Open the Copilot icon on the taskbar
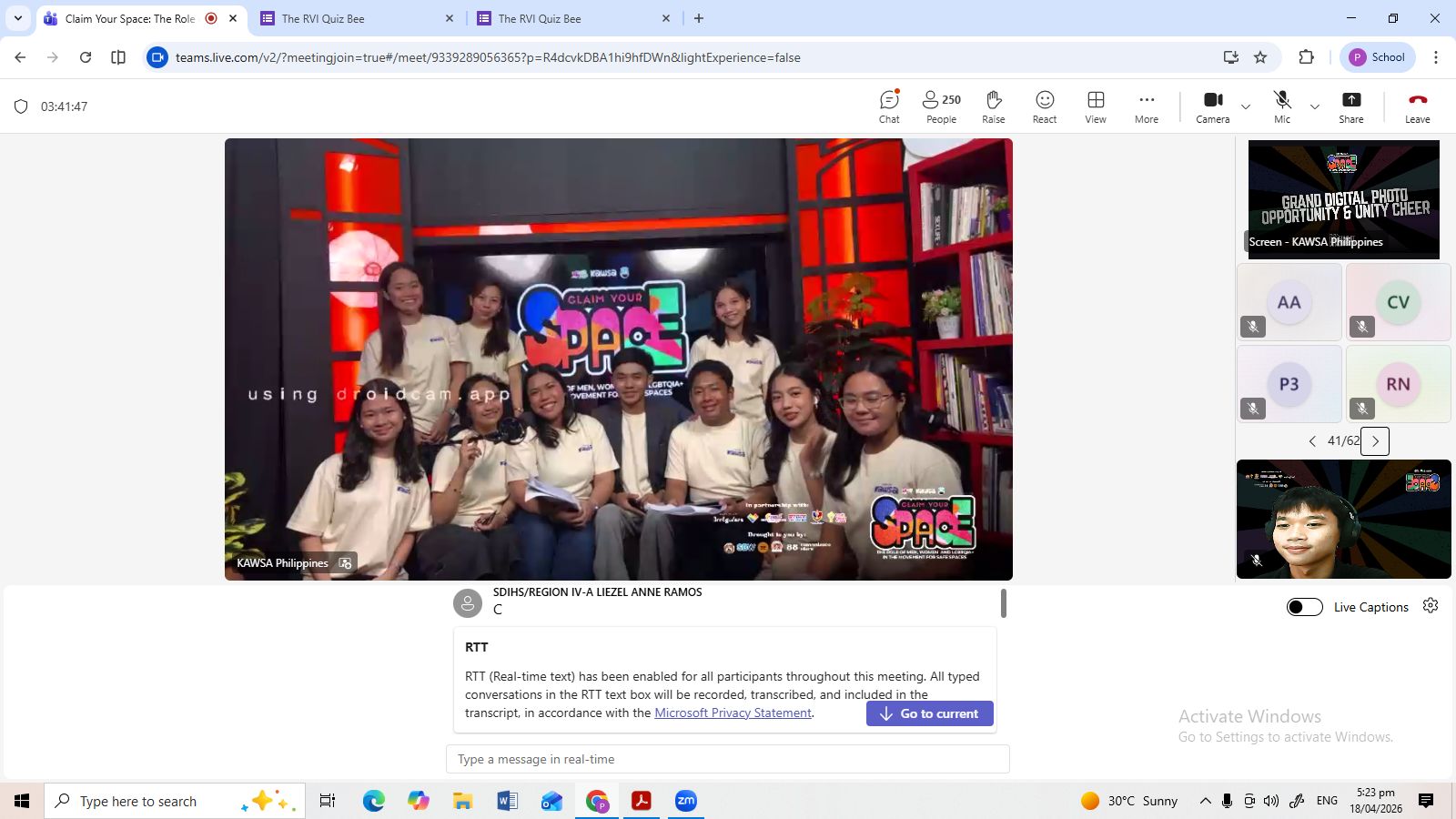The width and height of the screenshot is (1456, 819). 418,801
